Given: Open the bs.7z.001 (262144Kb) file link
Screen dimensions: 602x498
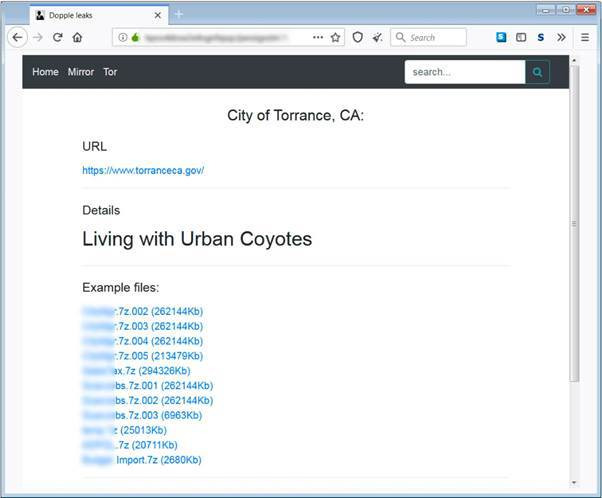Looking at the screenshot, I should (148, 385).
